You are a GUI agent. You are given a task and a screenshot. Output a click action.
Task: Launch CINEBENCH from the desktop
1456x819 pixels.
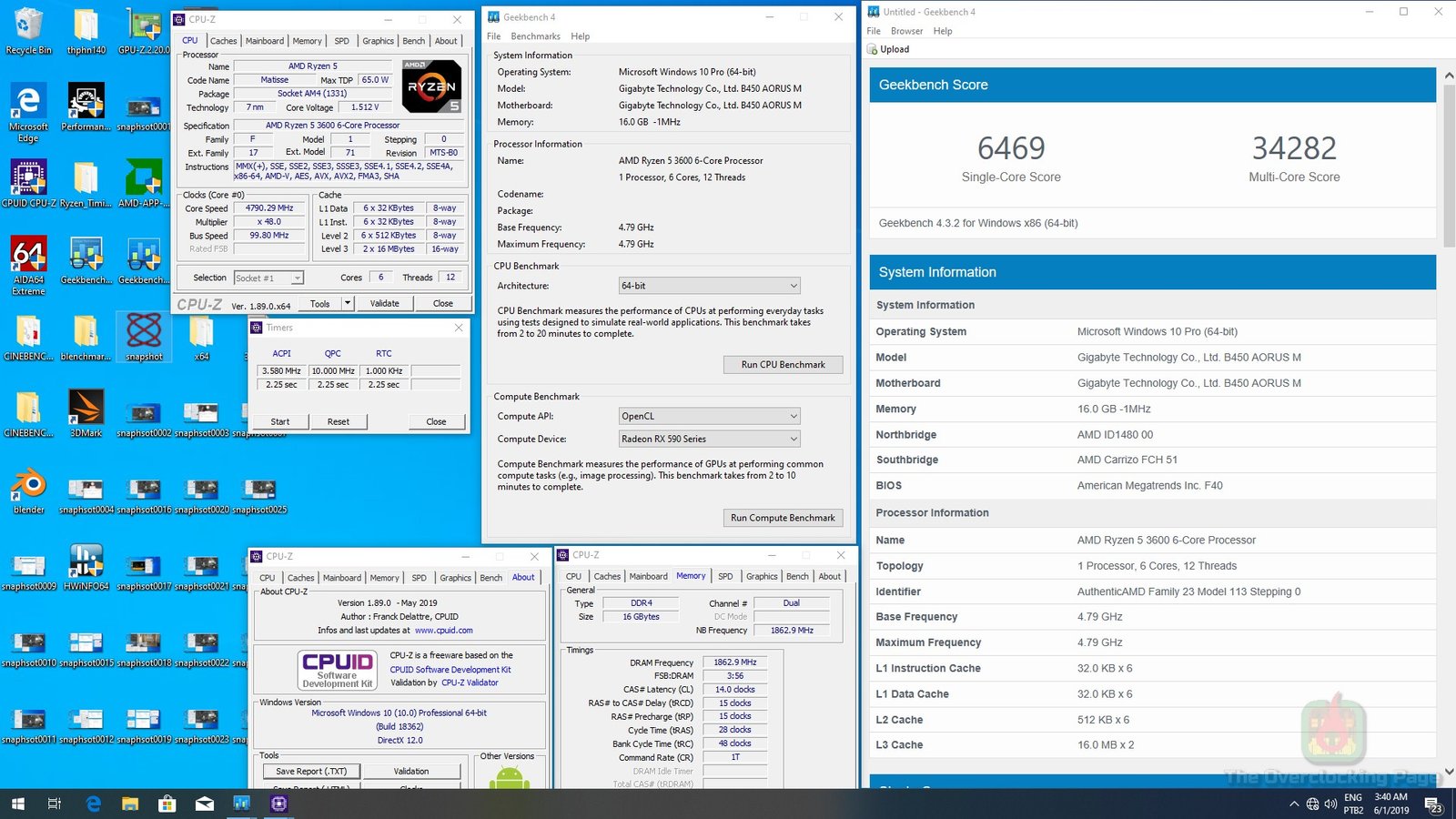pos(28,335)
